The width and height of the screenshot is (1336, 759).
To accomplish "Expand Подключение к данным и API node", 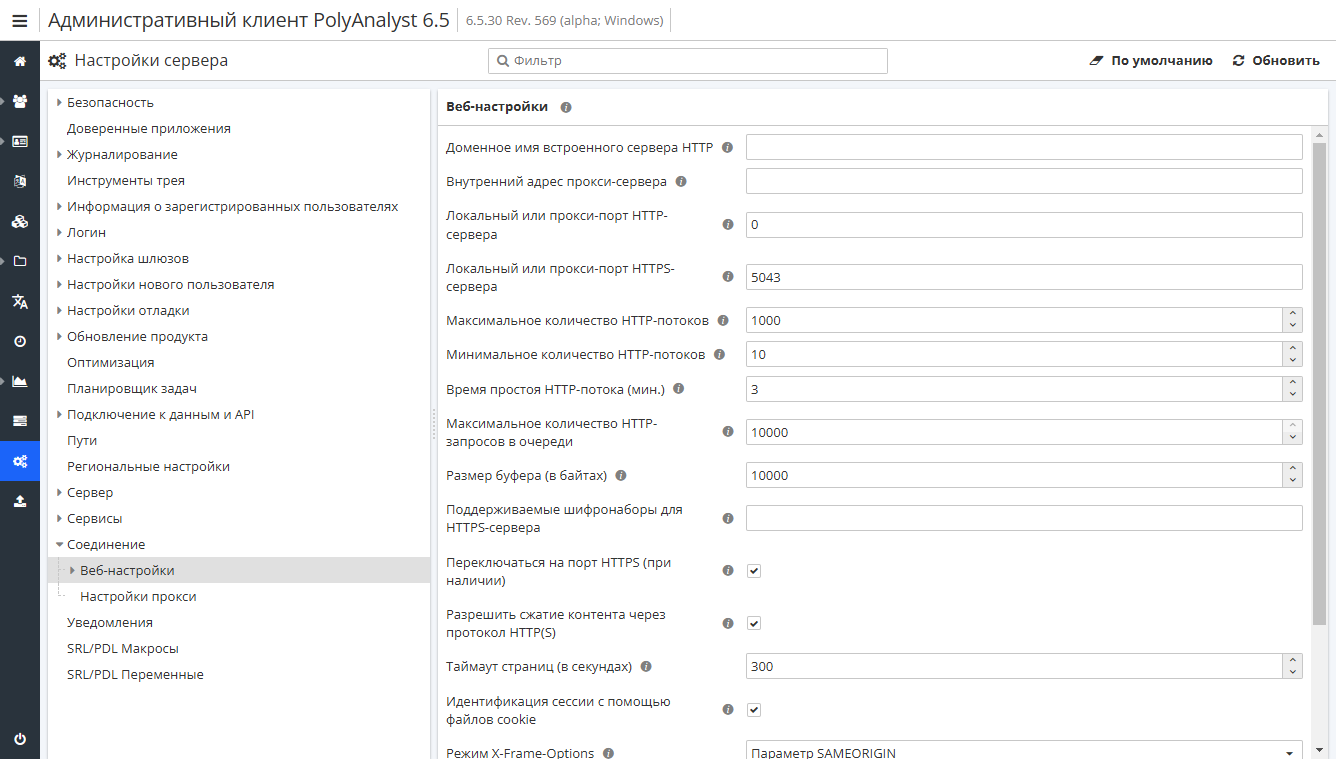I will [60, 415].
